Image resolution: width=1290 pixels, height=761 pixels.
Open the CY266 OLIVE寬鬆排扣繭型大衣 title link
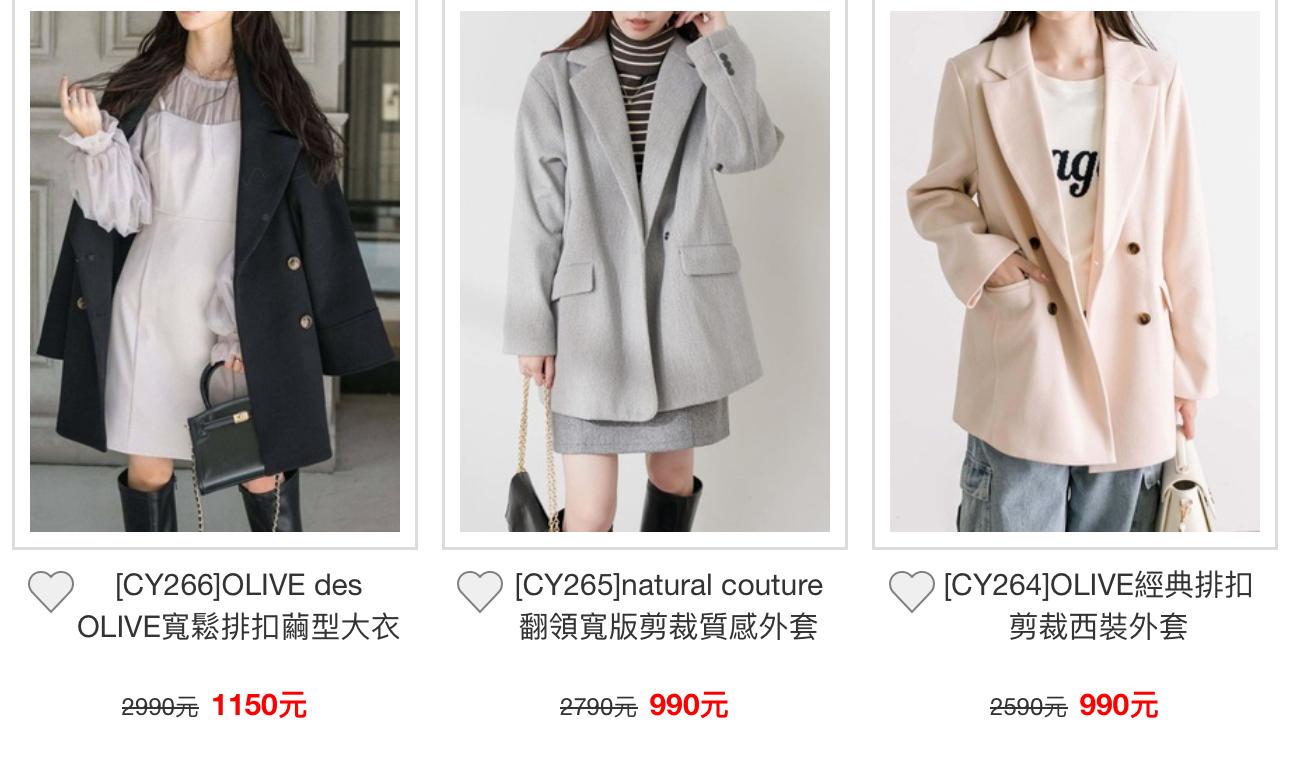coord(238,606)
